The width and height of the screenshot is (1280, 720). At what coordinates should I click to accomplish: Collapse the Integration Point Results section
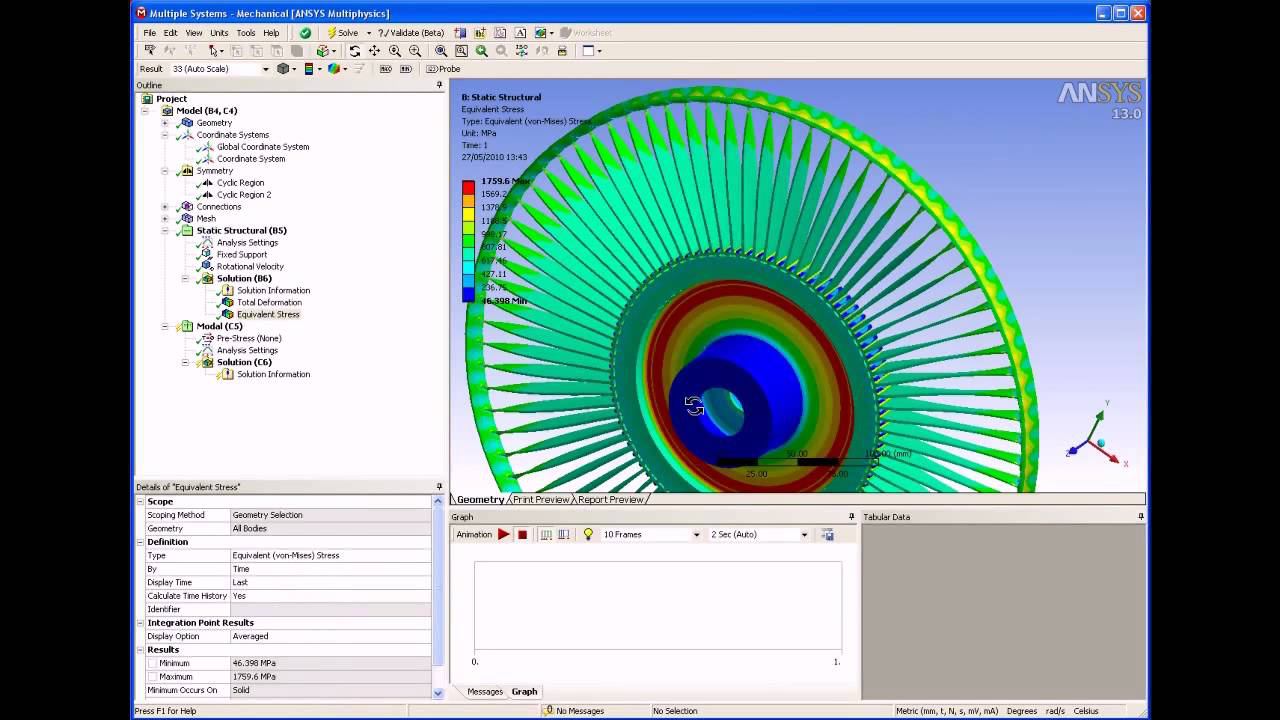click(x=140, y=623)
